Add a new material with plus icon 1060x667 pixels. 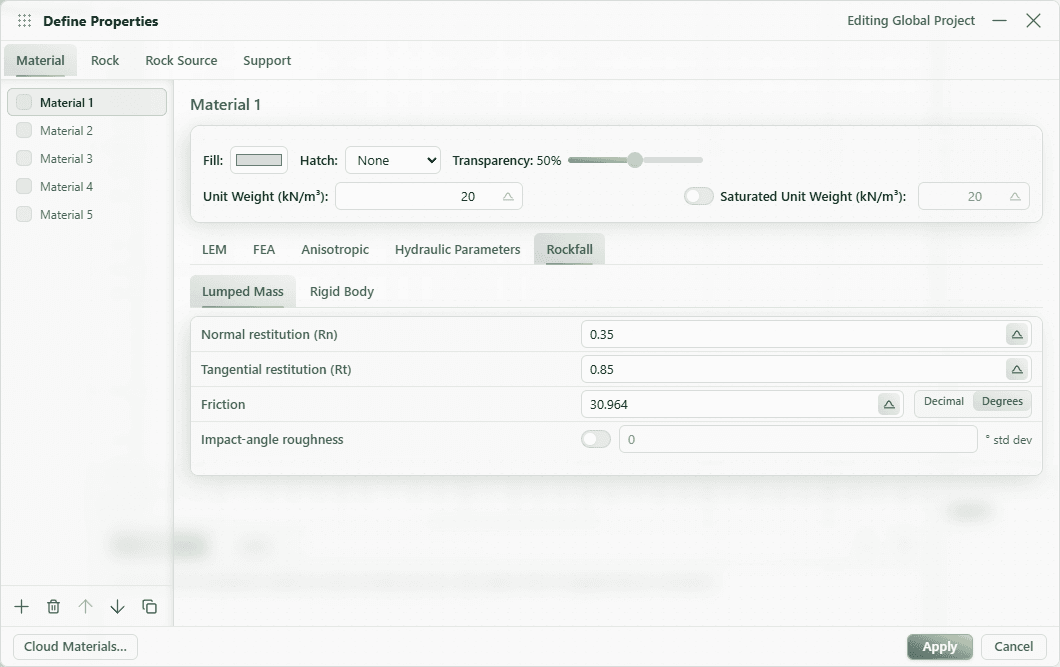22,607
